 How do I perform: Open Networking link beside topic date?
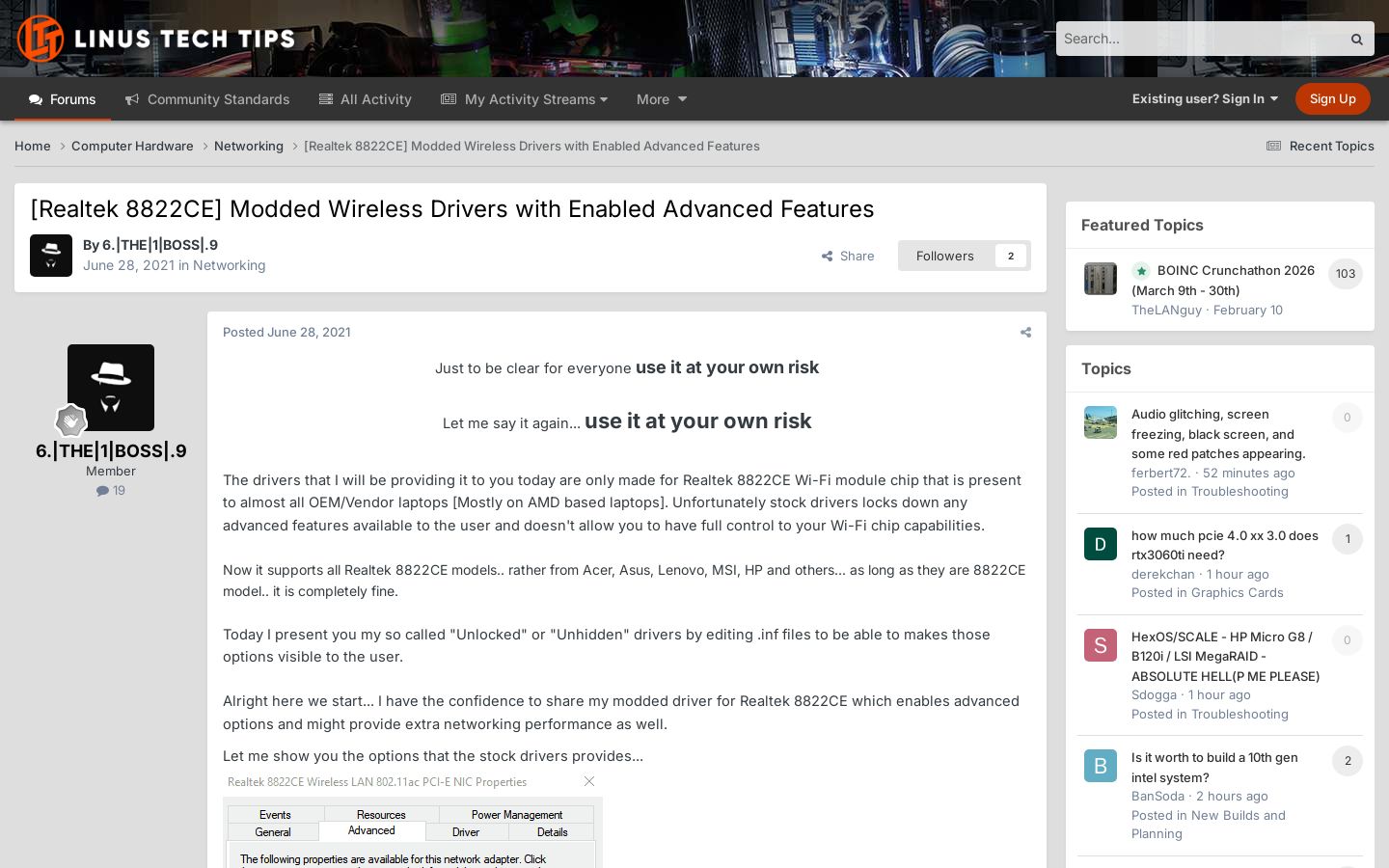[230, 265]
